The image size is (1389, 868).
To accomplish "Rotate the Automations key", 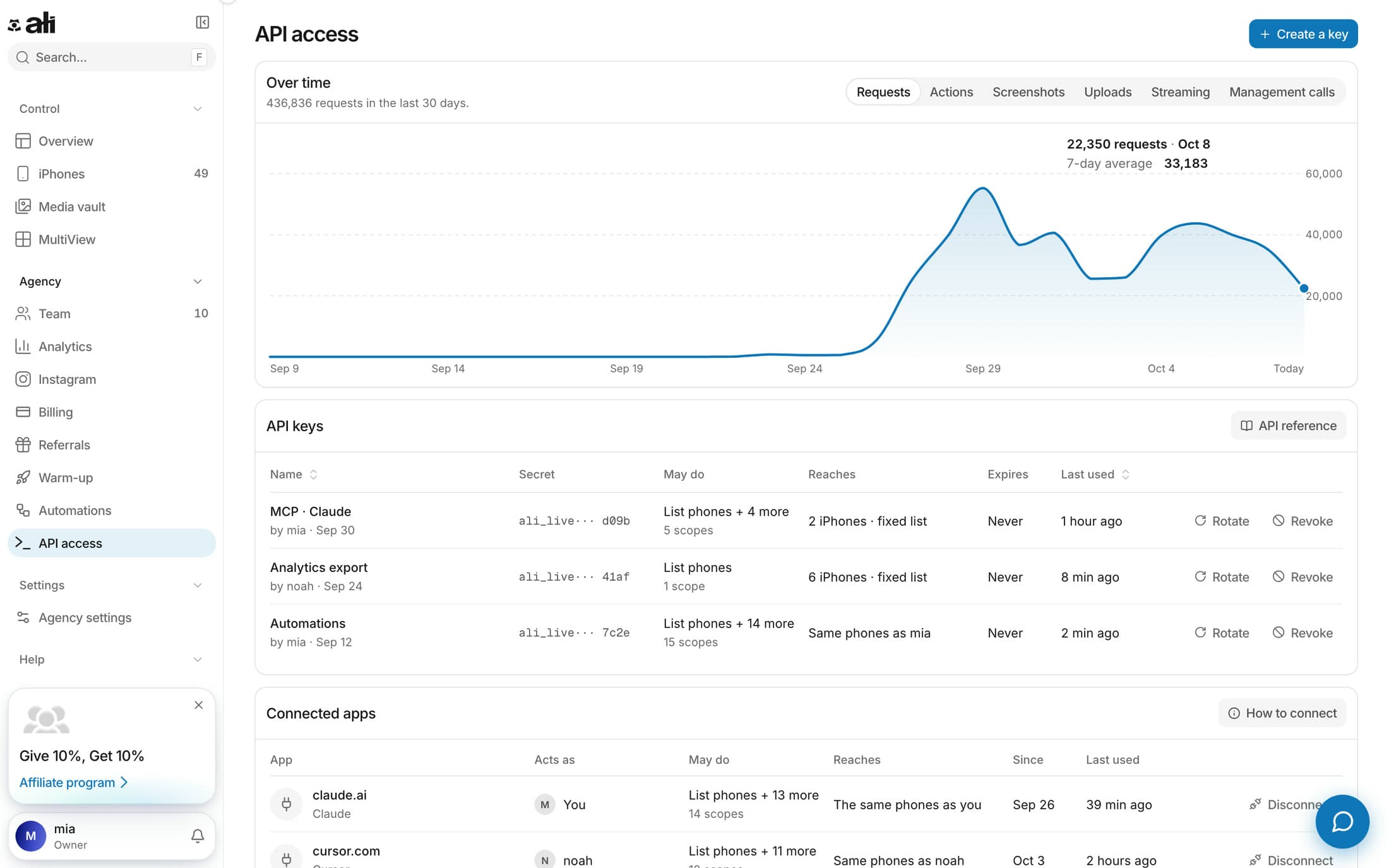I will click(1222, 633).
